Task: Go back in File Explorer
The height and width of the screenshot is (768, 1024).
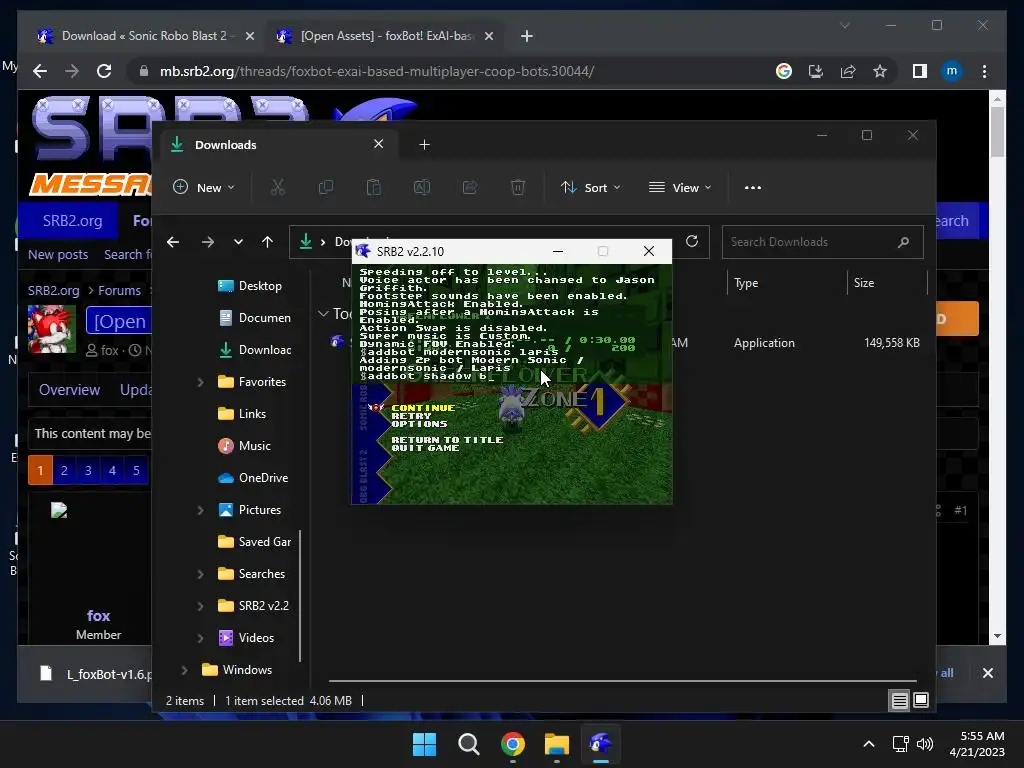Action: point(173,242)
